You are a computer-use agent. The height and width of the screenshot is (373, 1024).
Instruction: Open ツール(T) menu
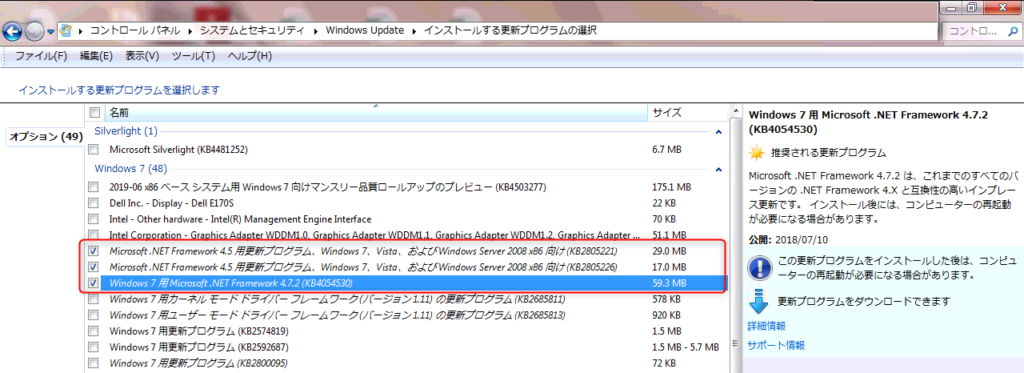(193, 56)
